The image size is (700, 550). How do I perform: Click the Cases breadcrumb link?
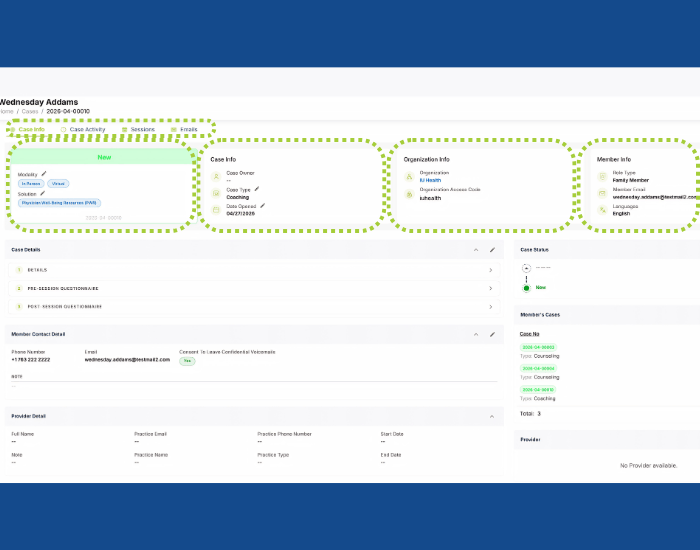[x=30, y=111]
